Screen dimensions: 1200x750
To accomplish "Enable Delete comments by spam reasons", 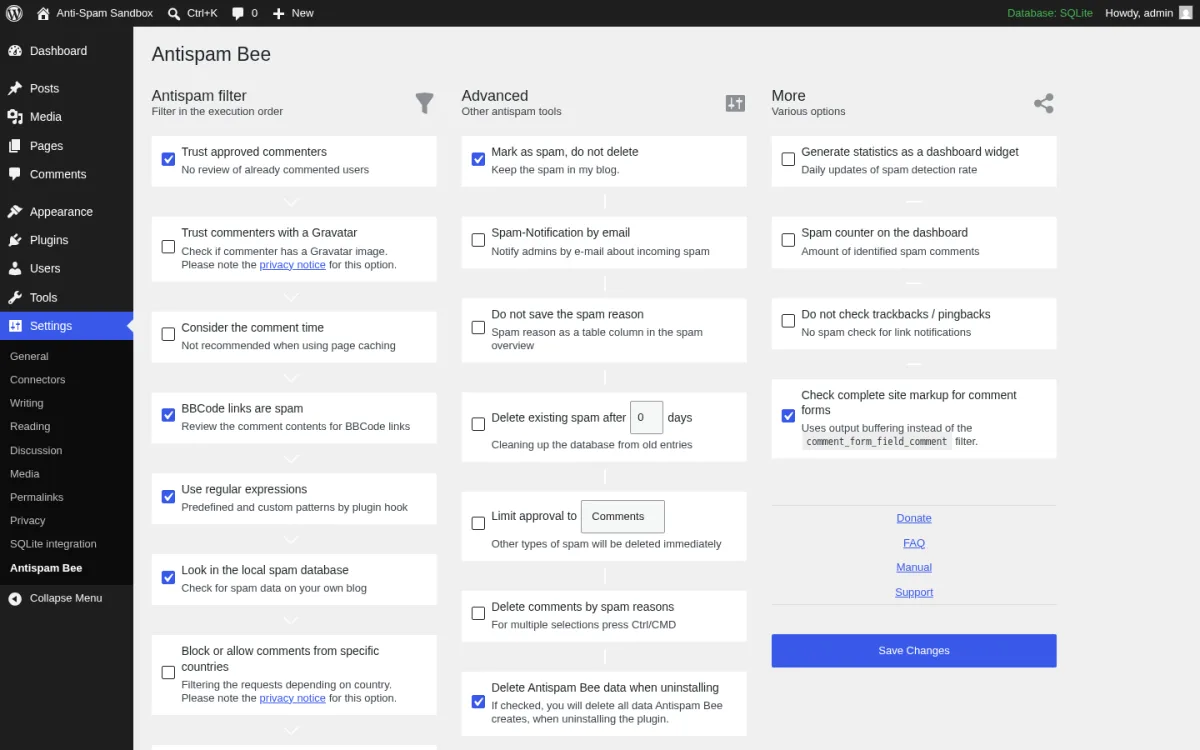I will (x=478, y=613).
